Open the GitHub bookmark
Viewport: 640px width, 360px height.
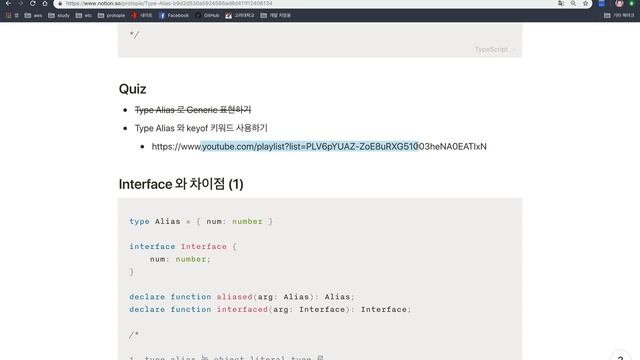point(207,16)
